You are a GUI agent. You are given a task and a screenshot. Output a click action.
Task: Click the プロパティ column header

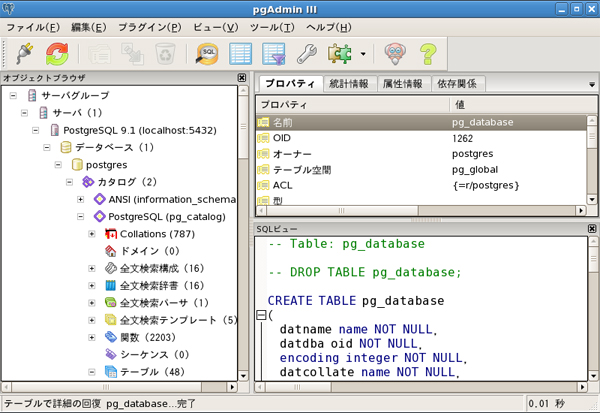tap(353, 104)
